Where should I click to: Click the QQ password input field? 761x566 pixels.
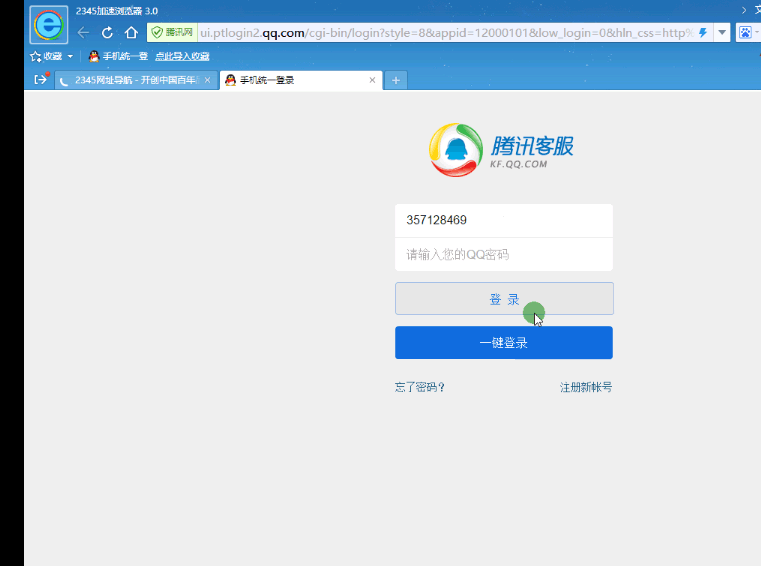[x=504, y=254]
